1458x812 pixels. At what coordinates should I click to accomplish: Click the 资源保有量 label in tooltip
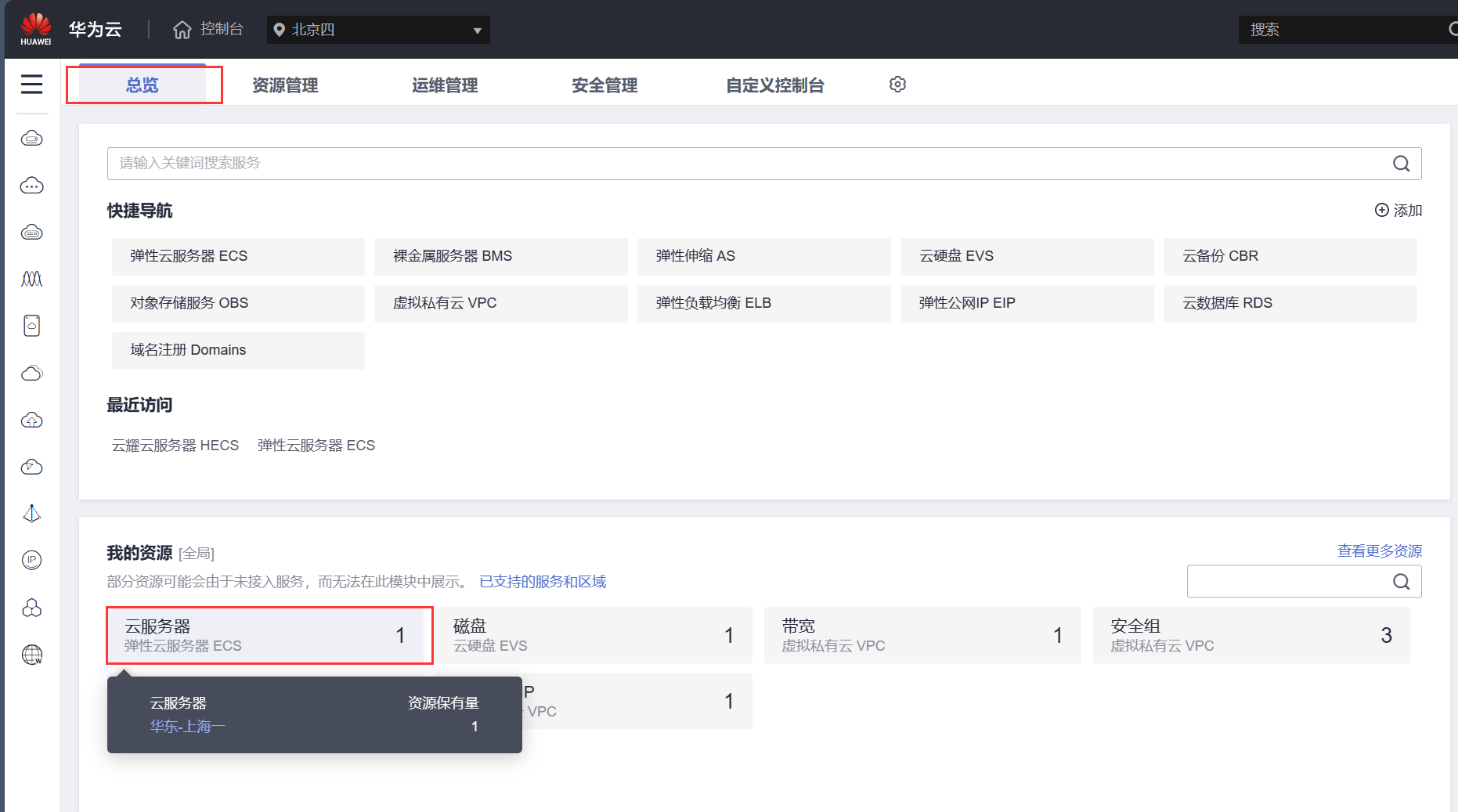click(443, 702)
